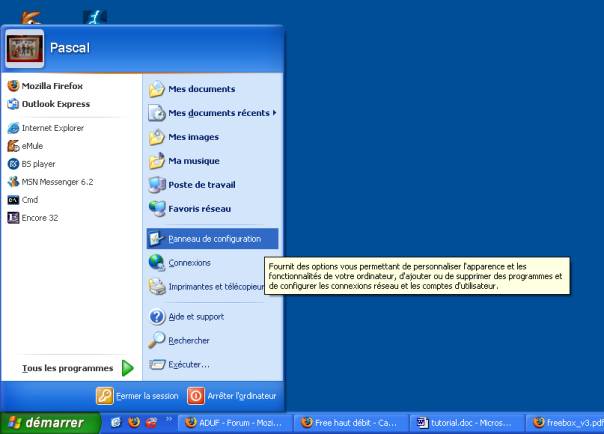
Task: Expand Tous les programmes green arrow
Action: 128,368
